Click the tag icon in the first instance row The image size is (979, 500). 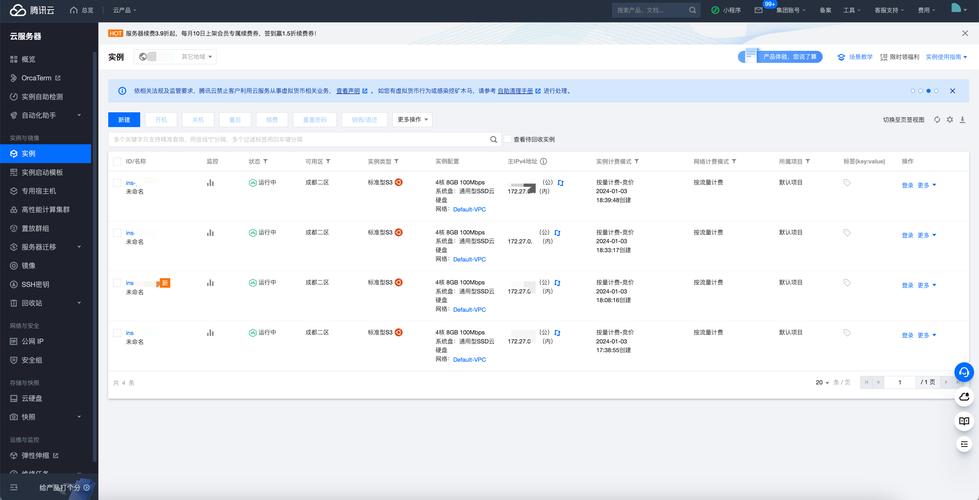pyautogui.click(x=847, y=183)
